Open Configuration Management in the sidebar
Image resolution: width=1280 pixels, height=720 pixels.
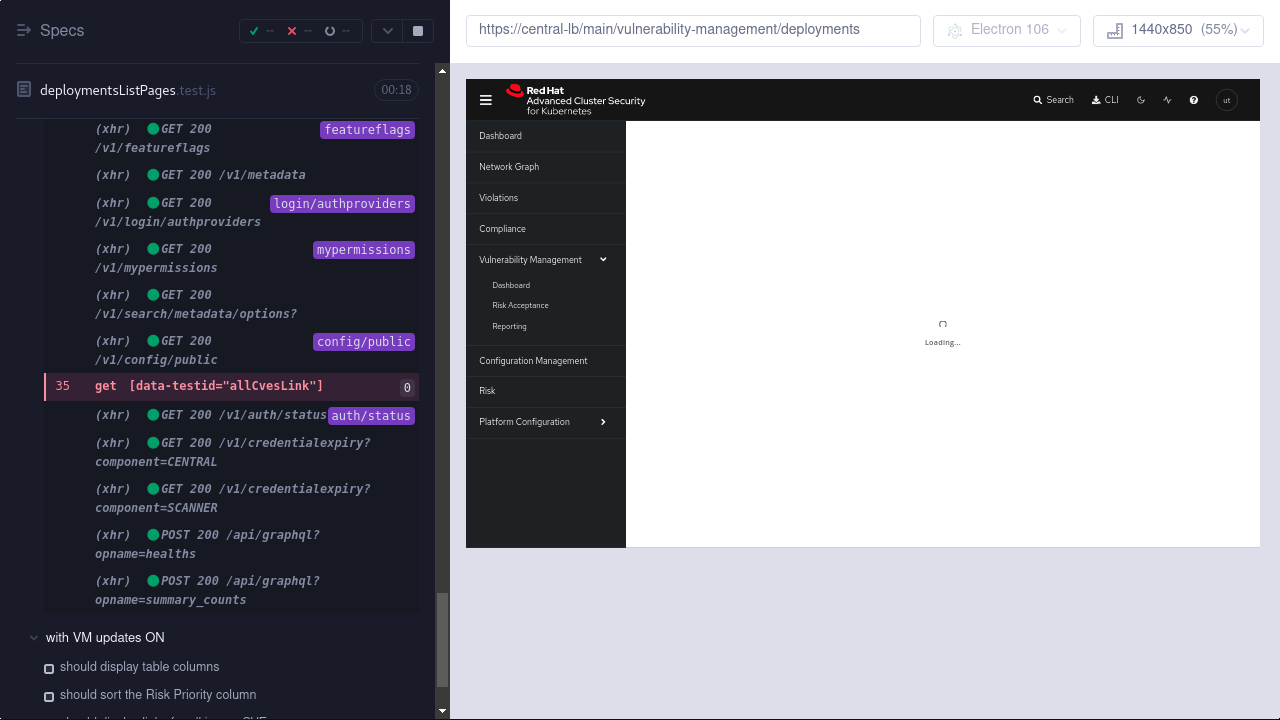pyautogui.click(x=546, y=361)
